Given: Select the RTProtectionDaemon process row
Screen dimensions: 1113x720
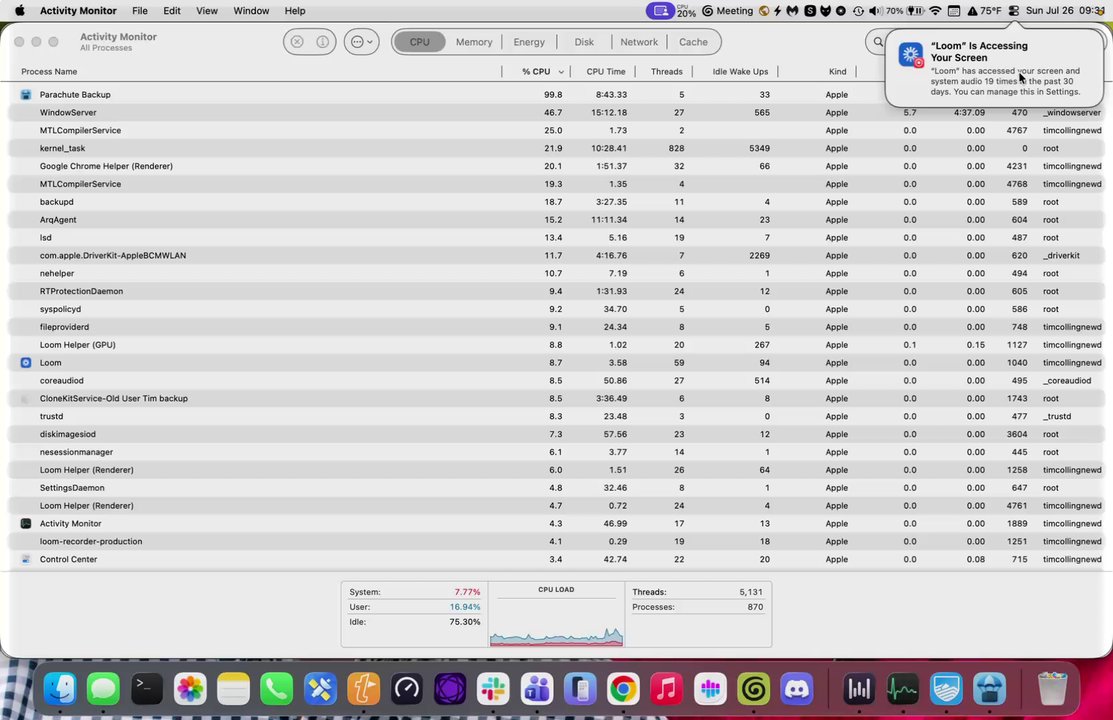Looking at the screenshot, I should (556, 291).
